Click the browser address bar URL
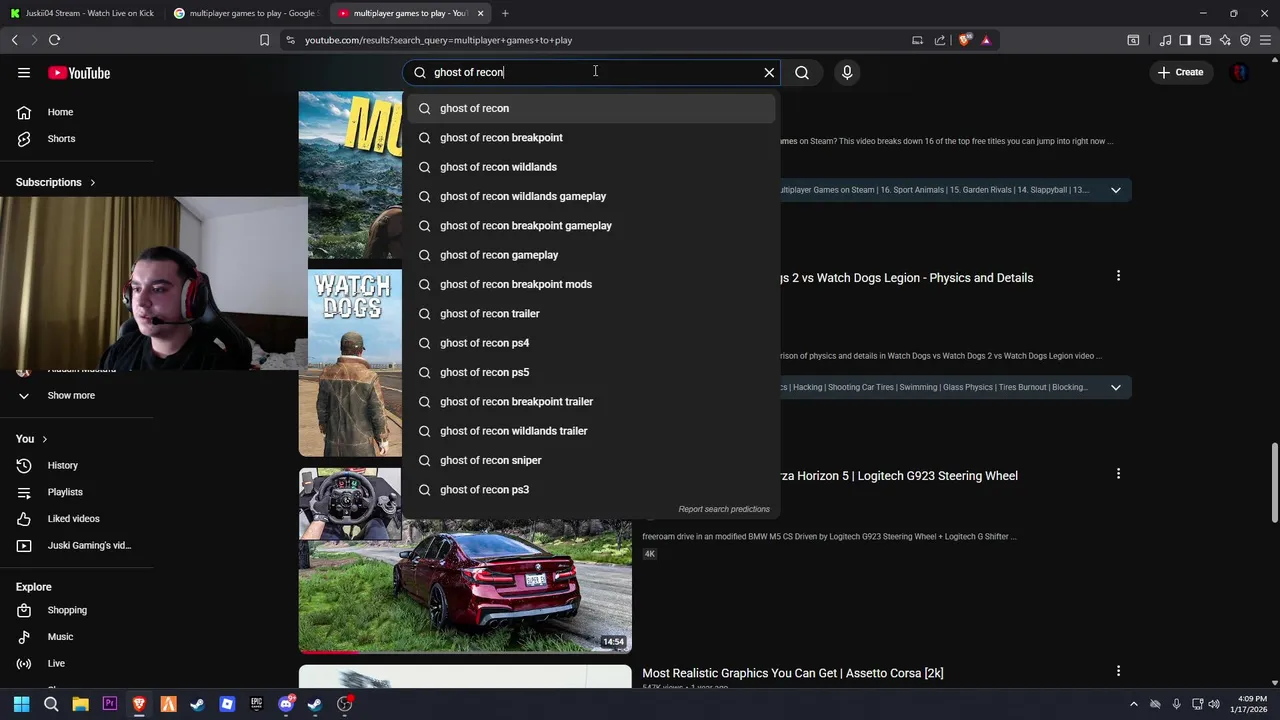This screenshot has width=1280, height=720. [x=439, y=40]
